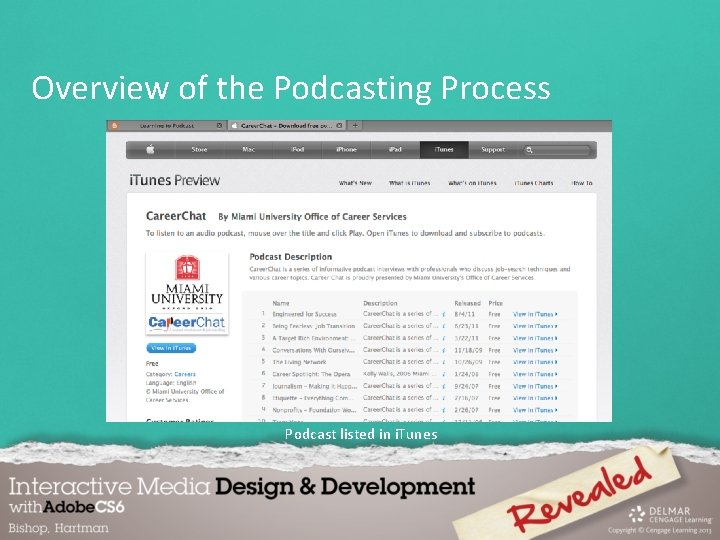The height and width of the screenshot is (540, 720).
Task: Switch to the Learning to Podcast tab
Action: tap(167, 125)
